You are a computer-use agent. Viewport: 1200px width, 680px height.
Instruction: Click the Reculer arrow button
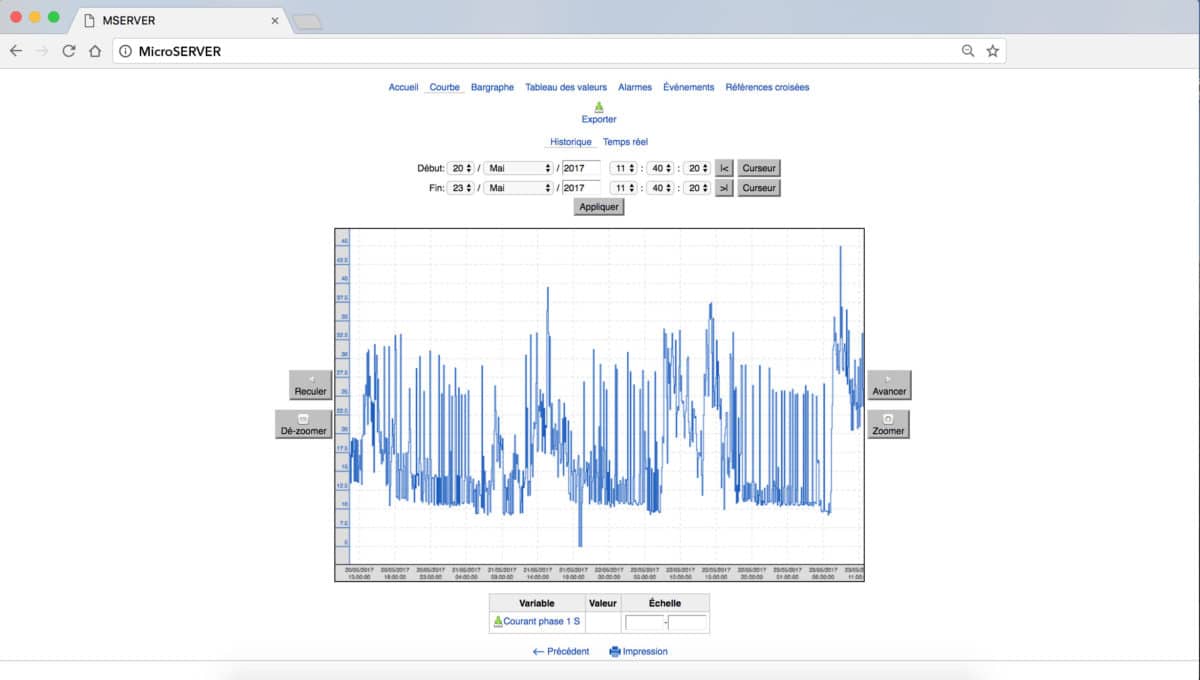[310, 385]
